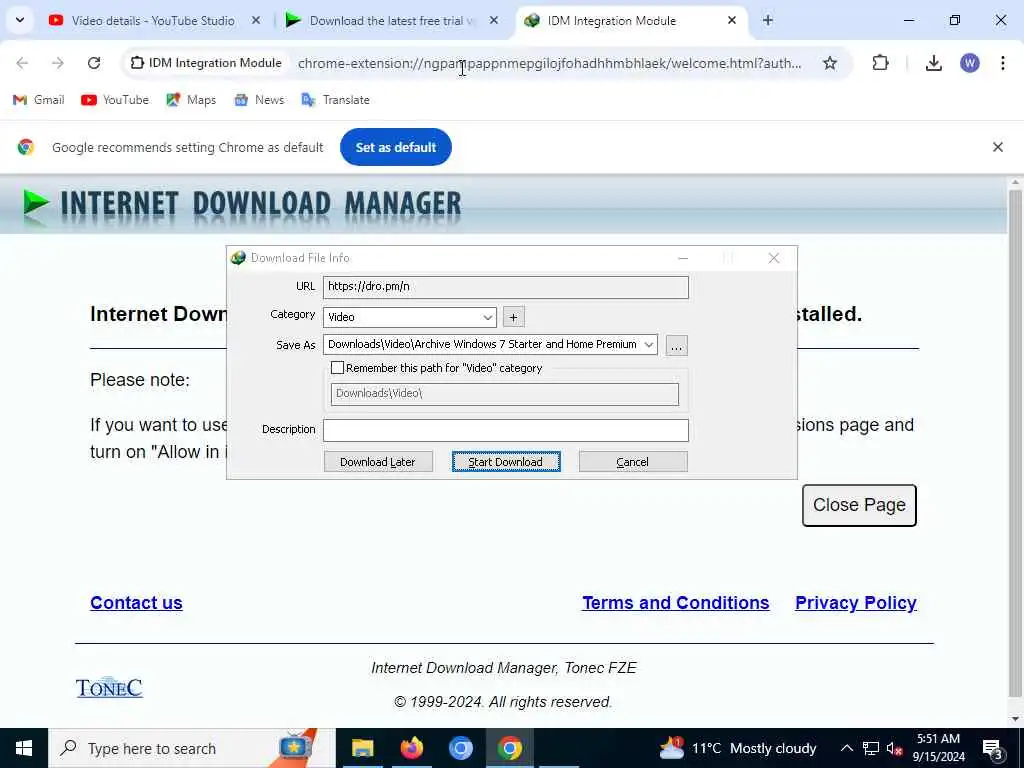Click the URL field in Download File Info
This screenshot has height=768, width=1024.
[505, 287]
